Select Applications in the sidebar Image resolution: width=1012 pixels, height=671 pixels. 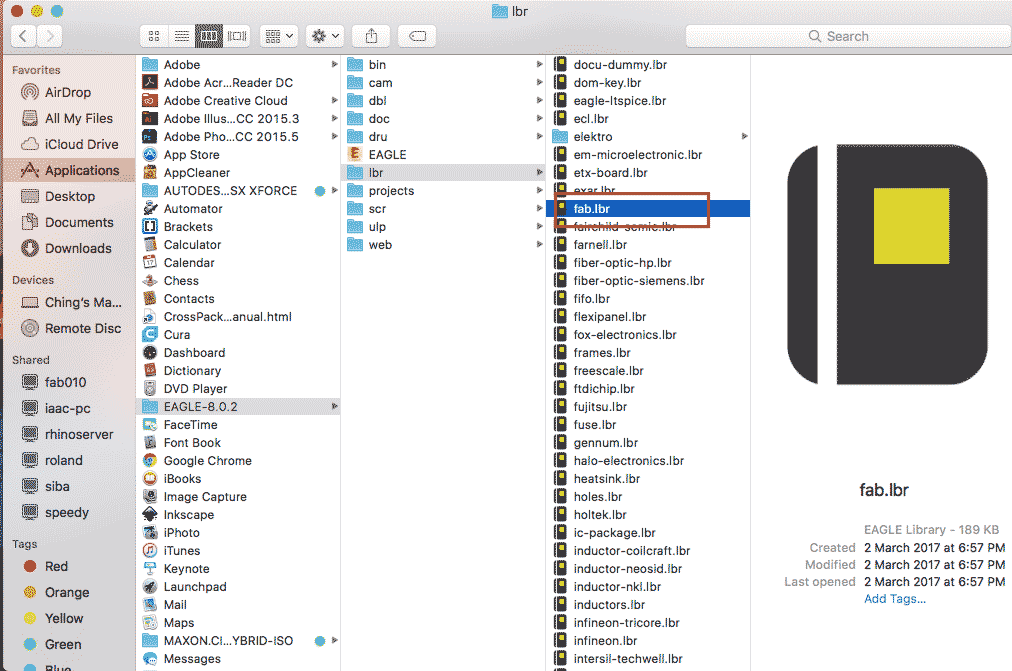coord(70,170)
